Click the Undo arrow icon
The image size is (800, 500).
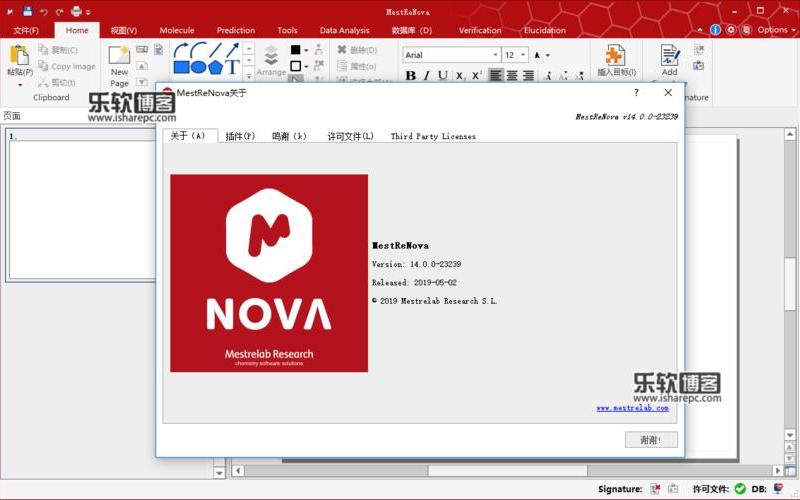pyautogui.click(x=44, y=12)
